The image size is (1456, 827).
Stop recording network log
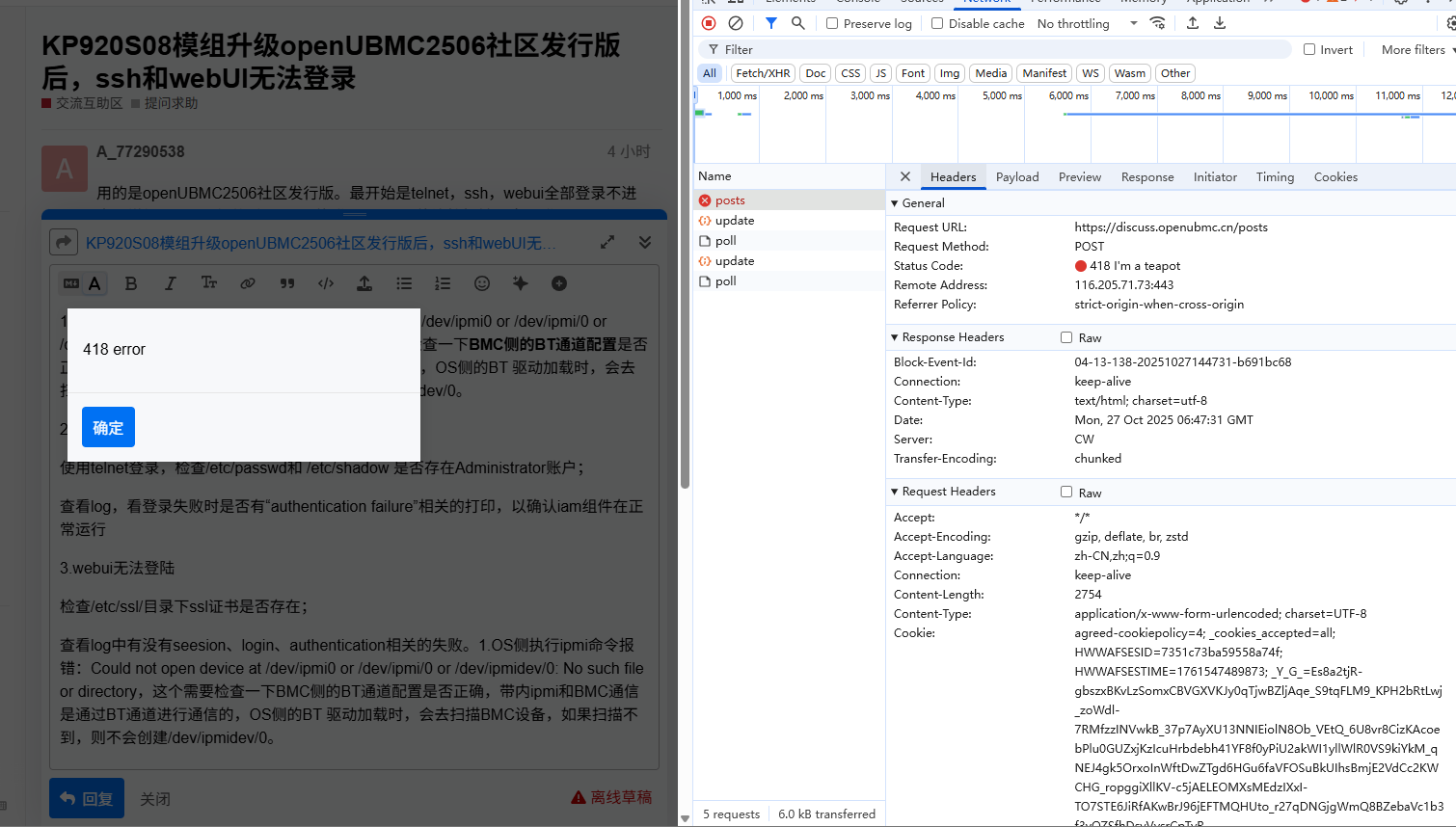(709, 23)
